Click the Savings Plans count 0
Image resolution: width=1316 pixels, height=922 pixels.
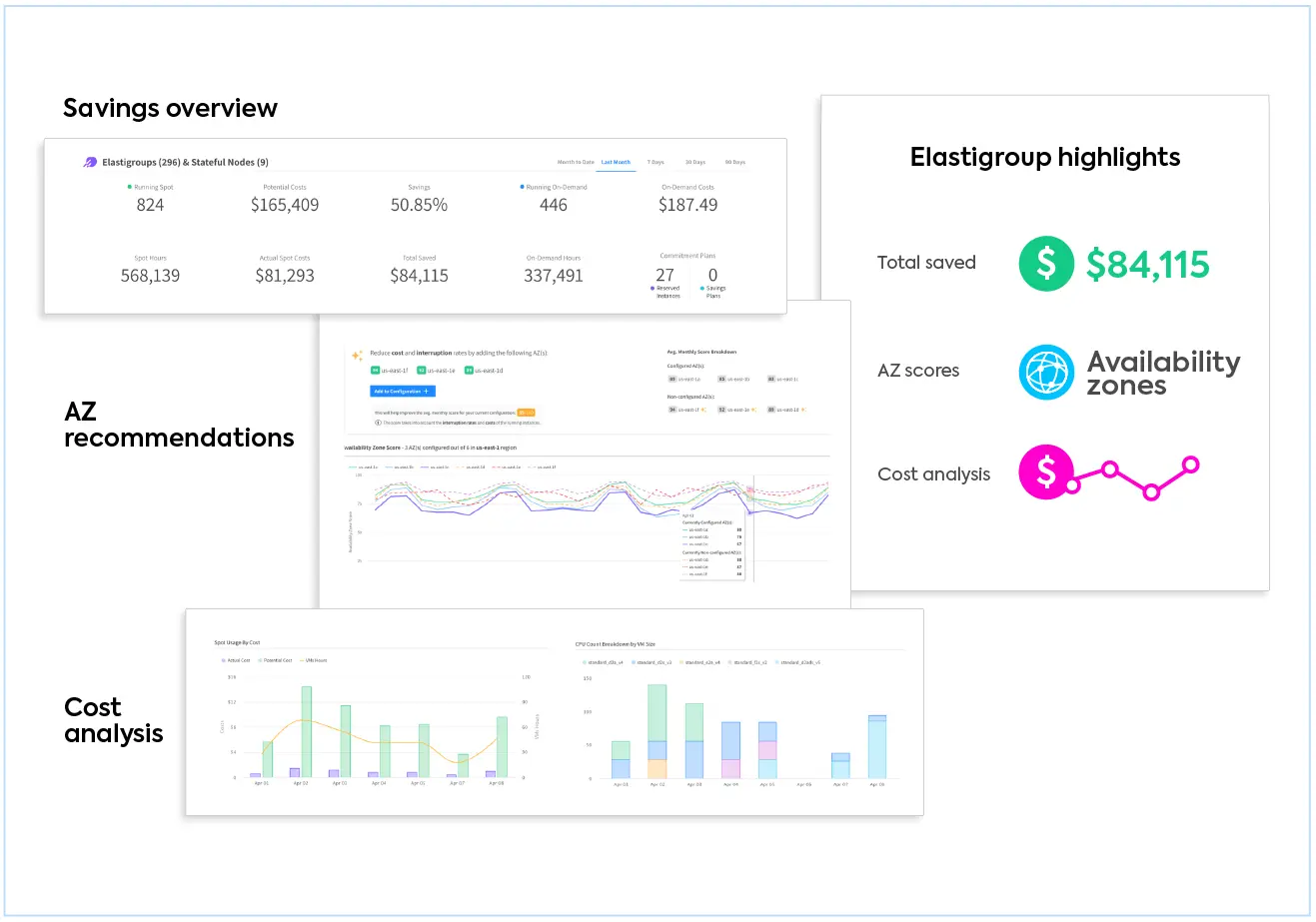point(712,275)
